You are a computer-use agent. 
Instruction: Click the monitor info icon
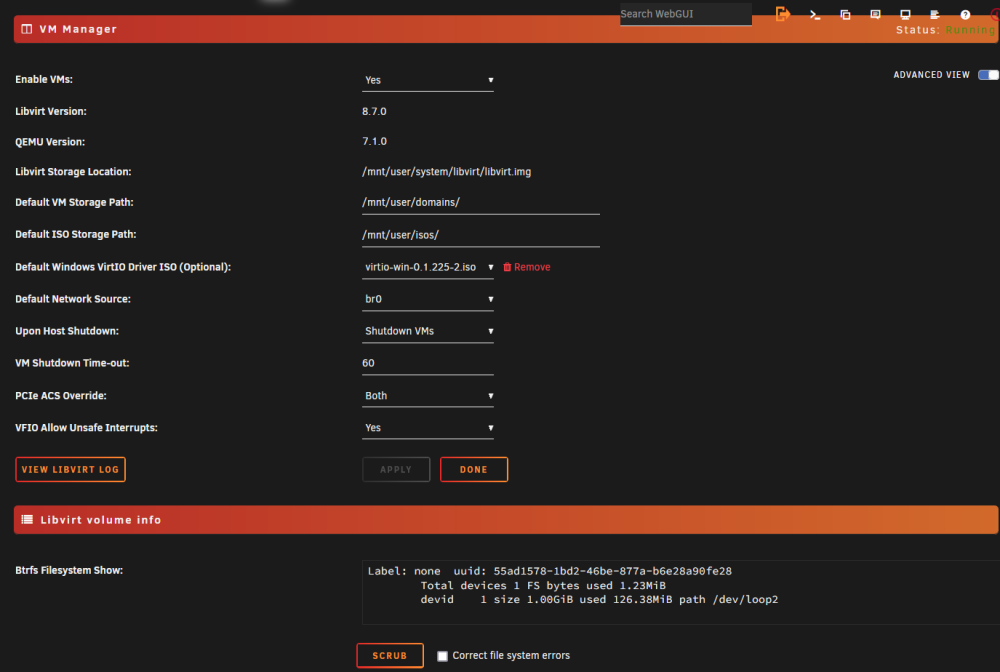tap(905, 15)
